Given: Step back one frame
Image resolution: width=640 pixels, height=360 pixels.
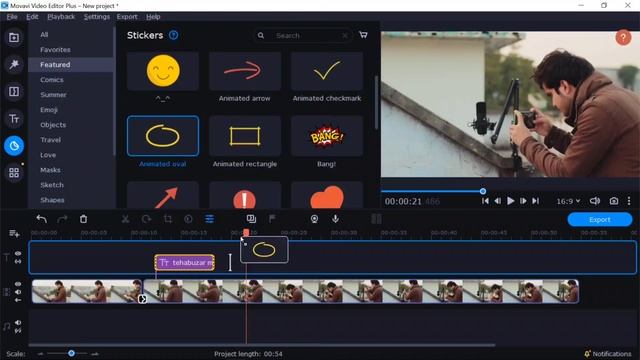Looking at the screenshot, I should point(498,201).
